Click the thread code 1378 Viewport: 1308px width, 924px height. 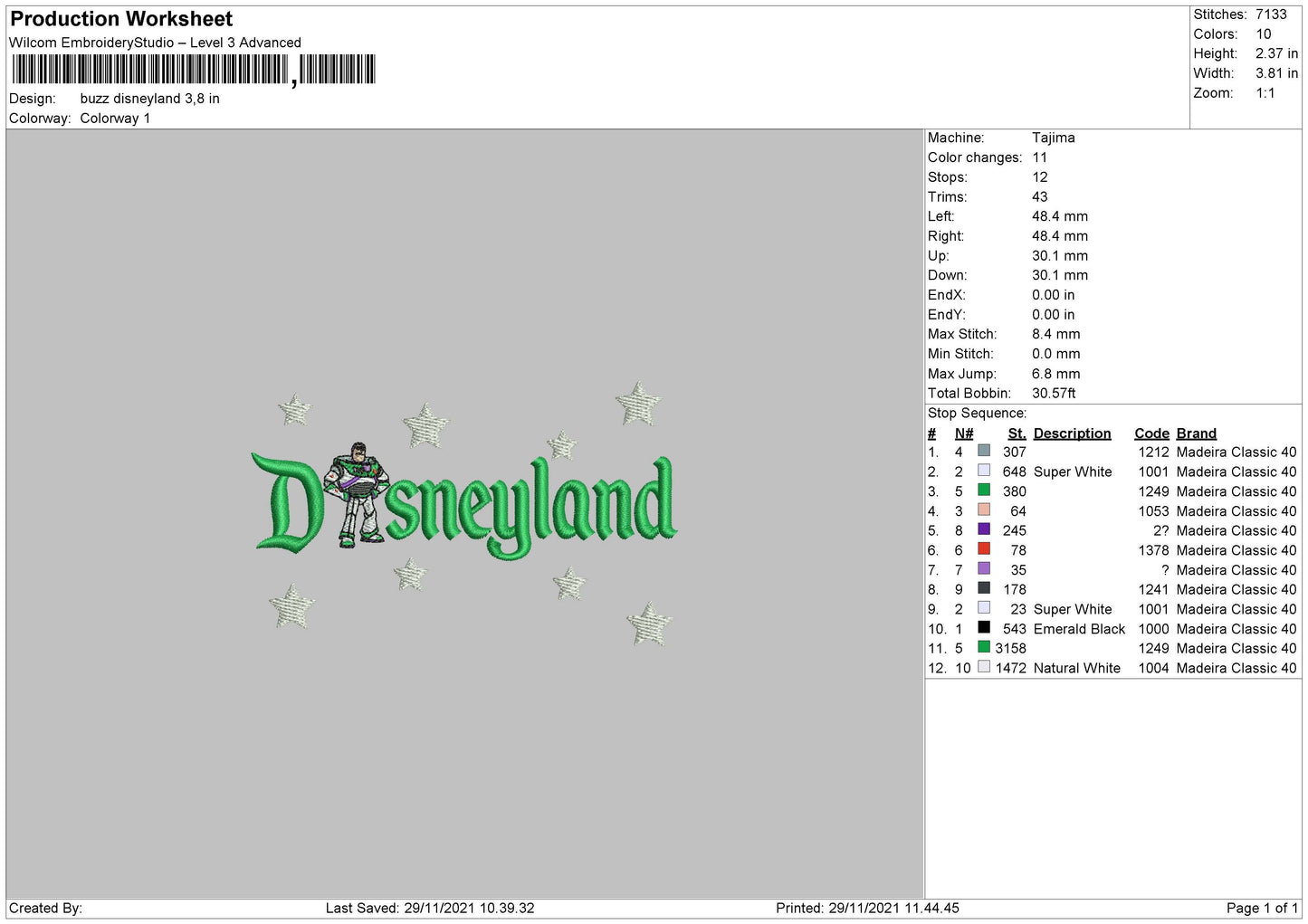tap(1154, 550)
